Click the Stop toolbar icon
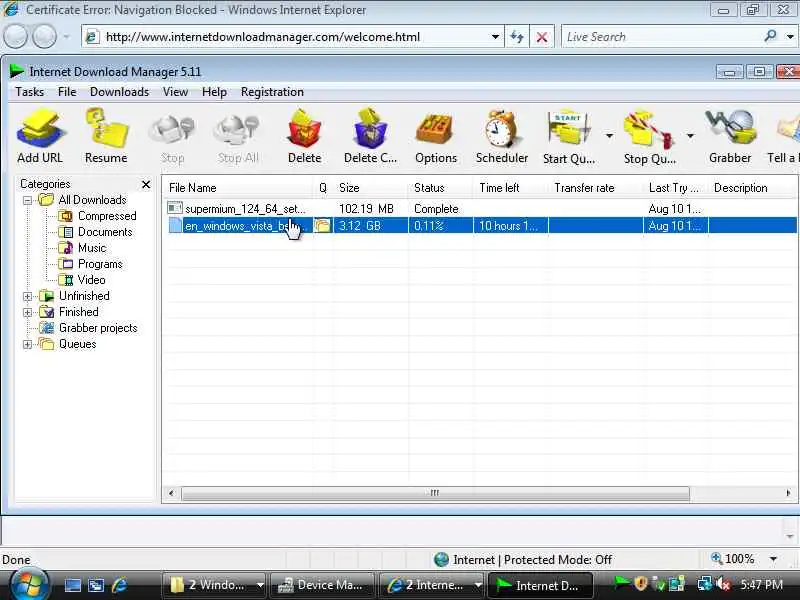Screen dimensions: 800x600 click(172, 136)
